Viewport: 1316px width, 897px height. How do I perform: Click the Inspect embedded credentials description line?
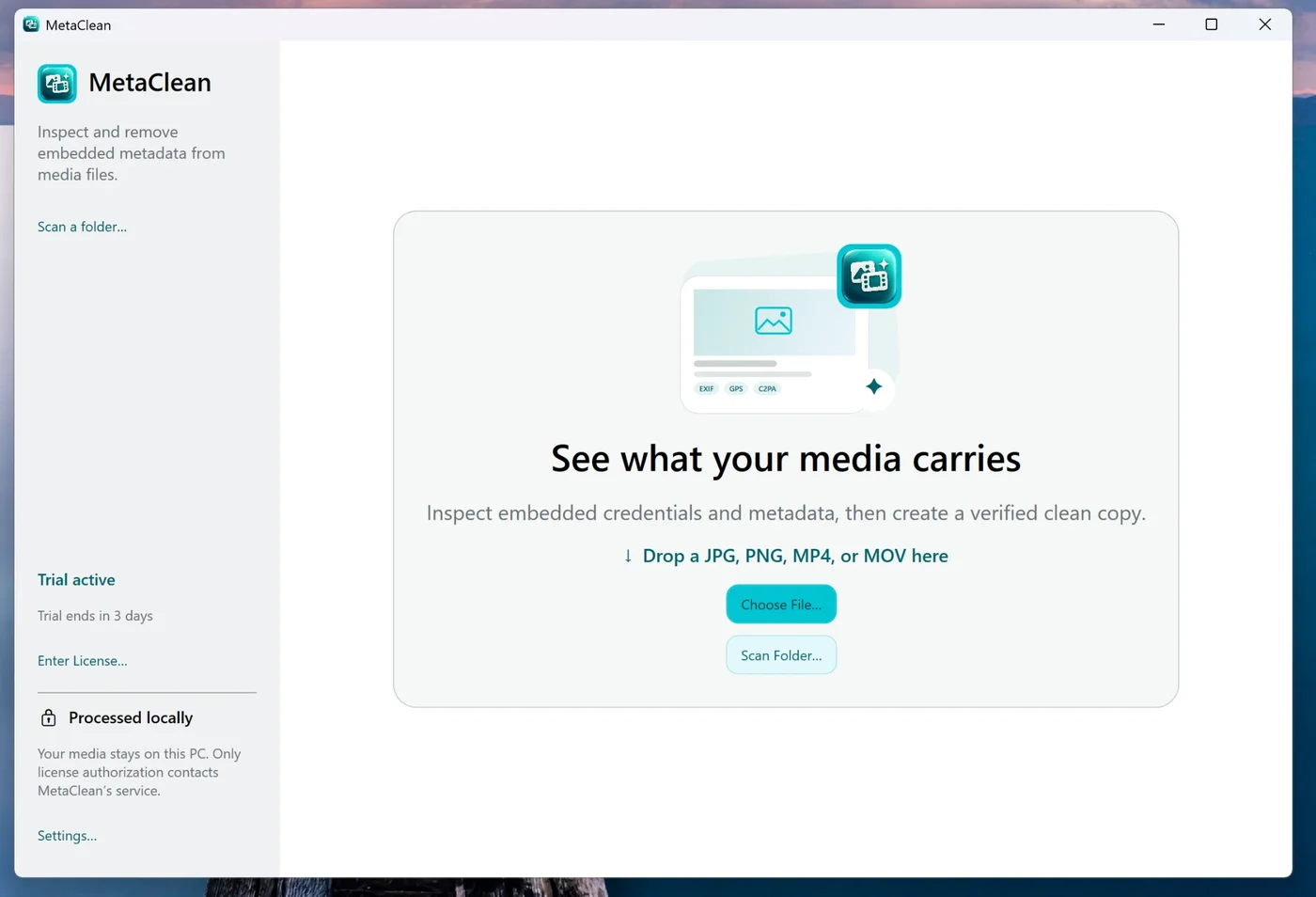pos(786,513)
